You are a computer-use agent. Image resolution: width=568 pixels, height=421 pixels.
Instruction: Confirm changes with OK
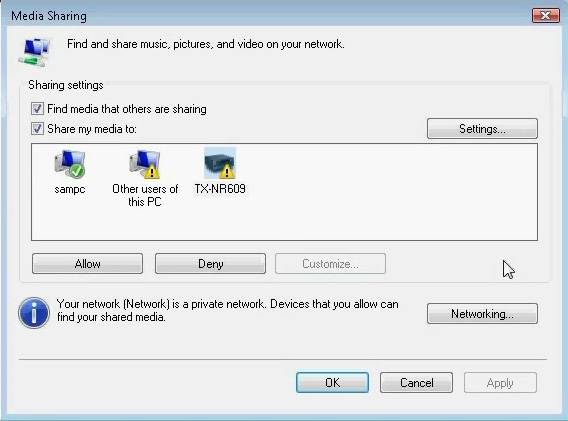click(x=333, y=383)
